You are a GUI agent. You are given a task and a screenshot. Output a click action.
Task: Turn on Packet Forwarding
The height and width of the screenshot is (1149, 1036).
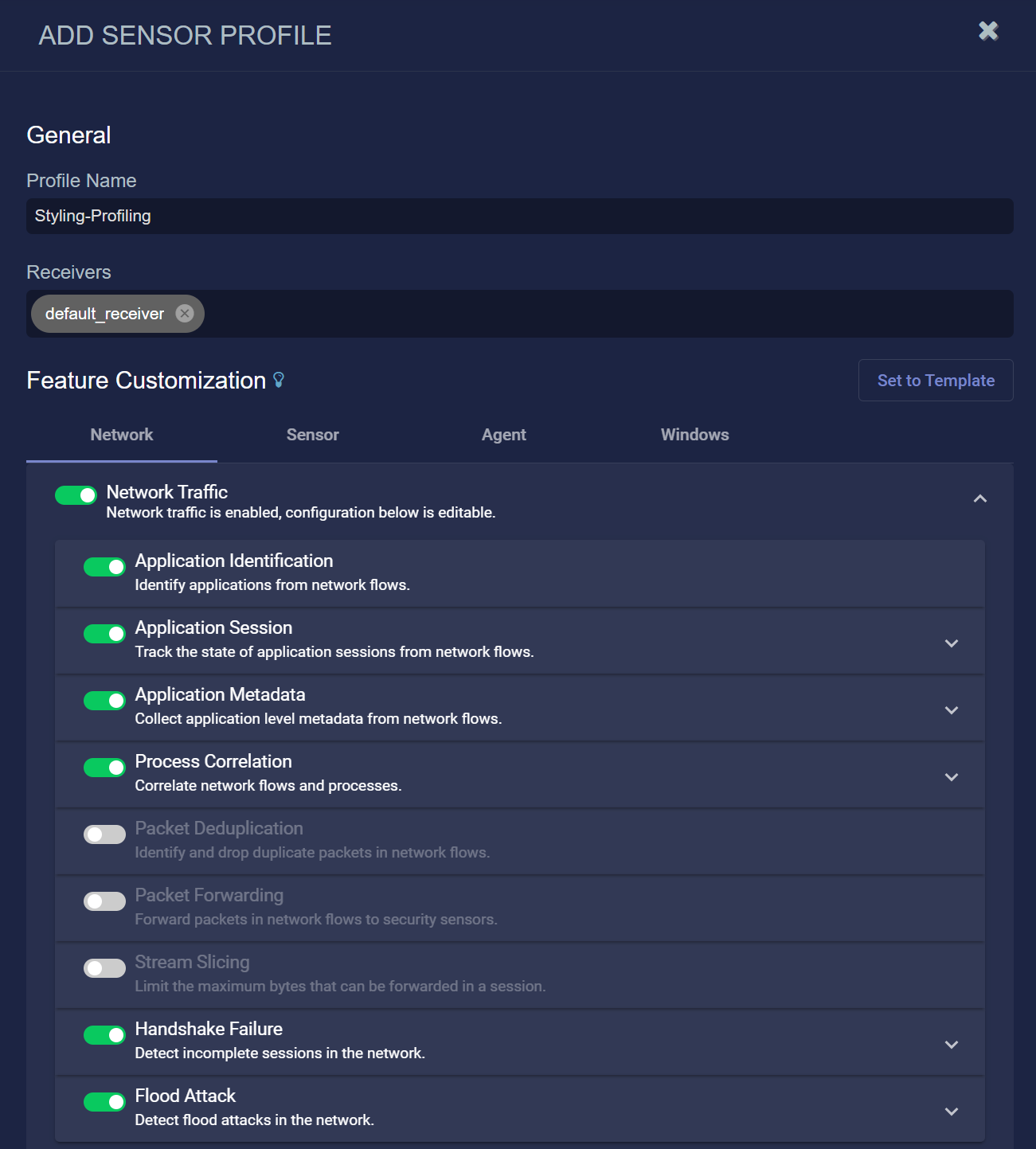point(104,901)
